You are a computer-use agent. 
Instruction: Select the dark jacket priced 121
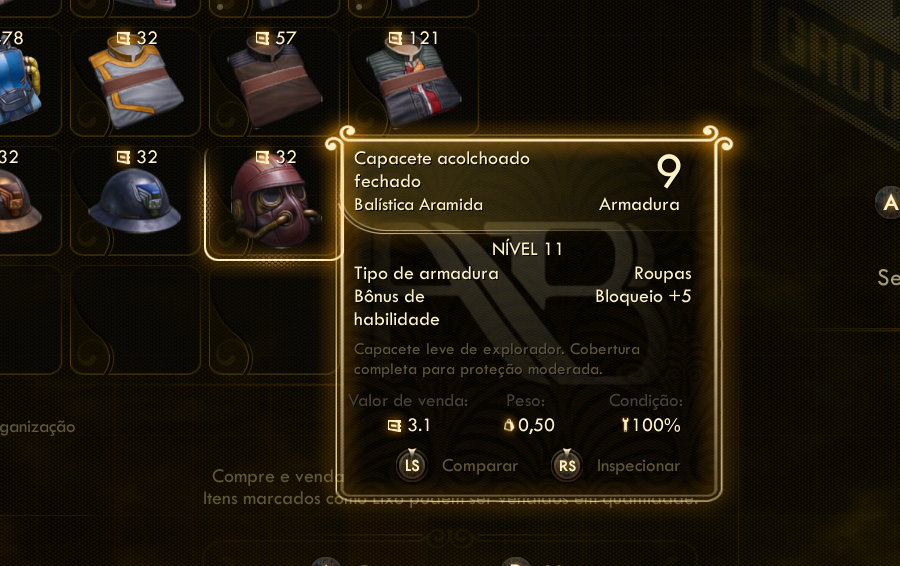[413, 82]
